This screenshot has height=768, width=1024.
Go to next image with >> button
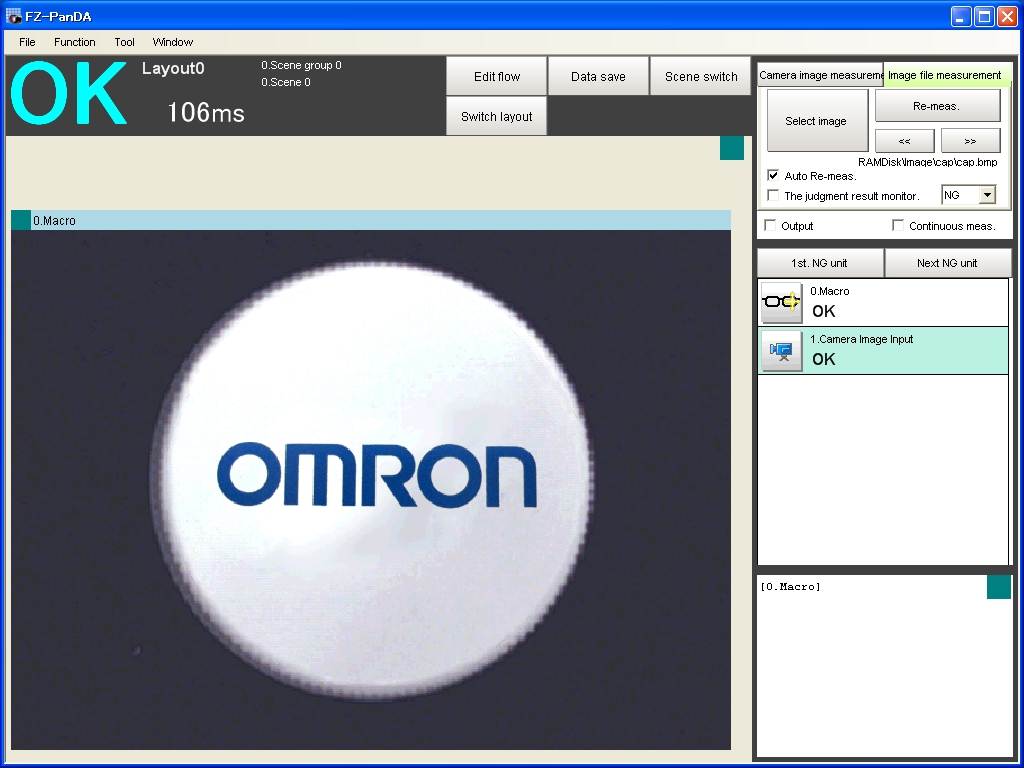pos(970,140)
